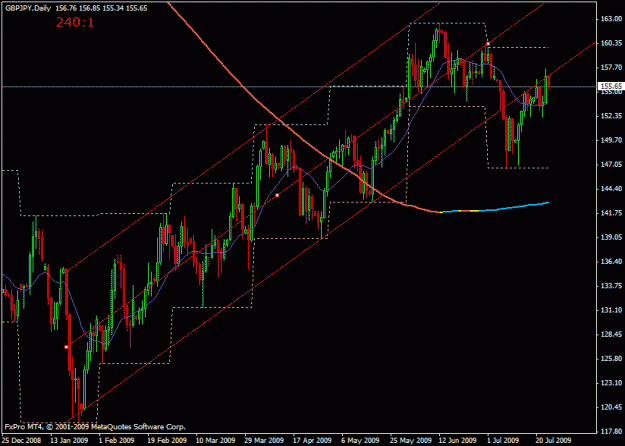625x446 pixels.
Task: Click the 1 Jul 2009 date label
Action: click(x=505, y=440)
